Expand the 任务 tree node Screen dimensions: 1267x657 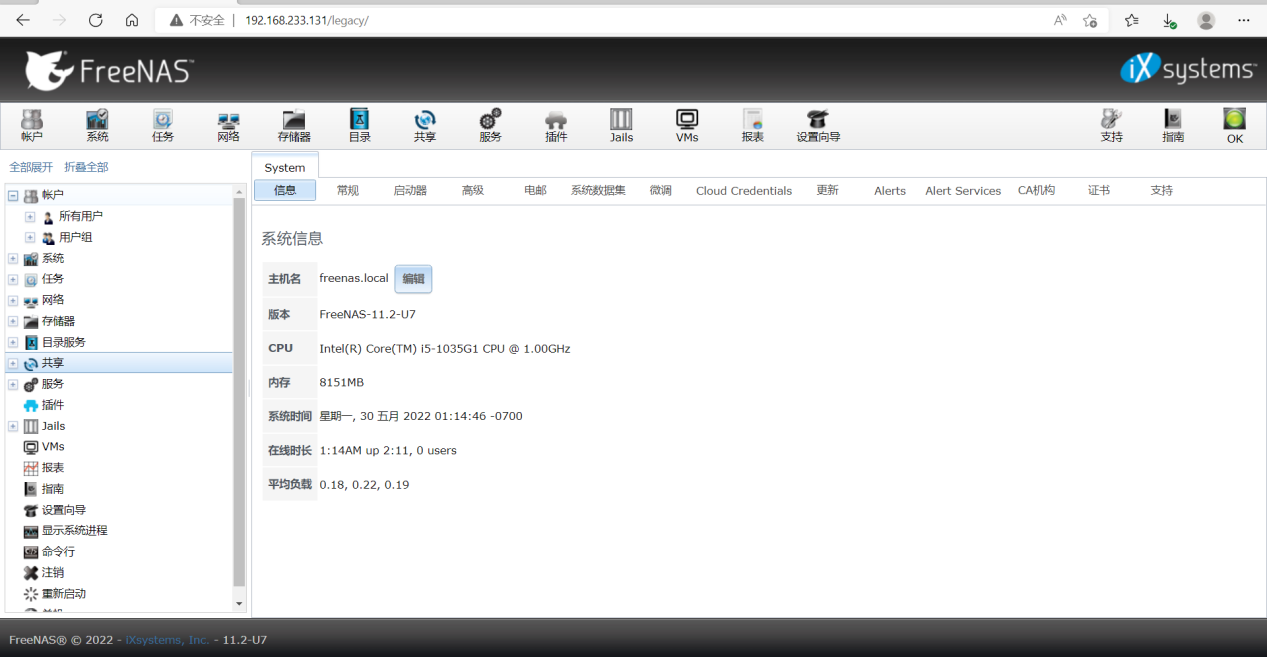13,279
